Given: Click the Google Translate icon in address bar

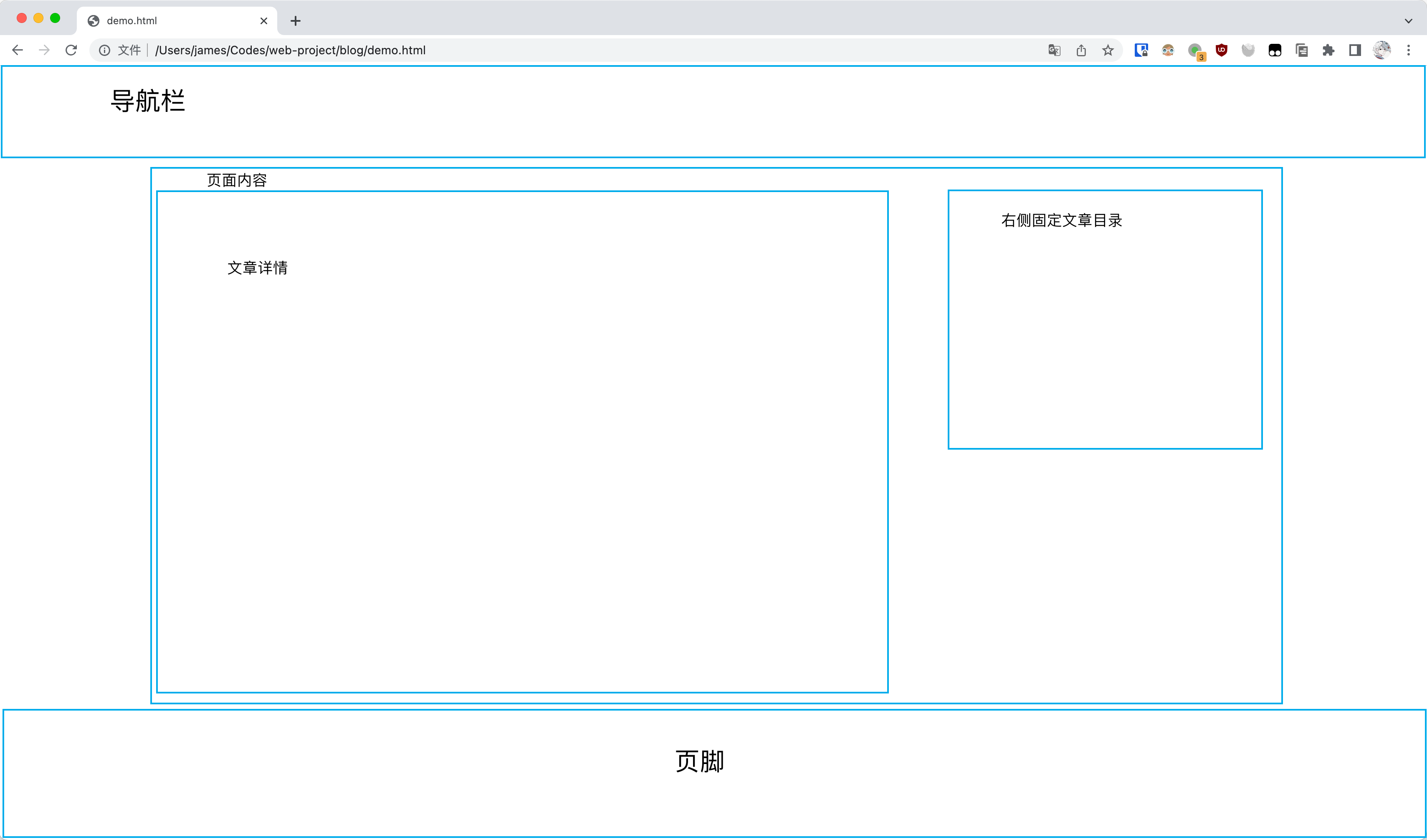Looking at the screenshot, I should point(1054,51).
